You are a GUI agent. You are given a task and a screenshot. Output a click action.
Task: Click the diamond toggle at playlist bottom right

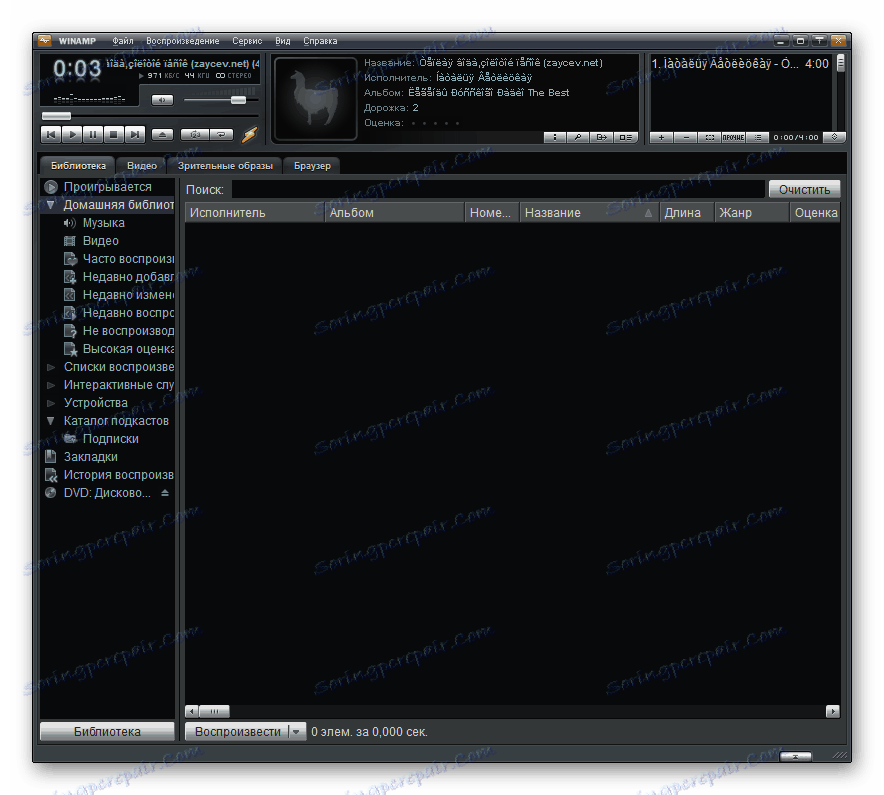tap(834, 137)
